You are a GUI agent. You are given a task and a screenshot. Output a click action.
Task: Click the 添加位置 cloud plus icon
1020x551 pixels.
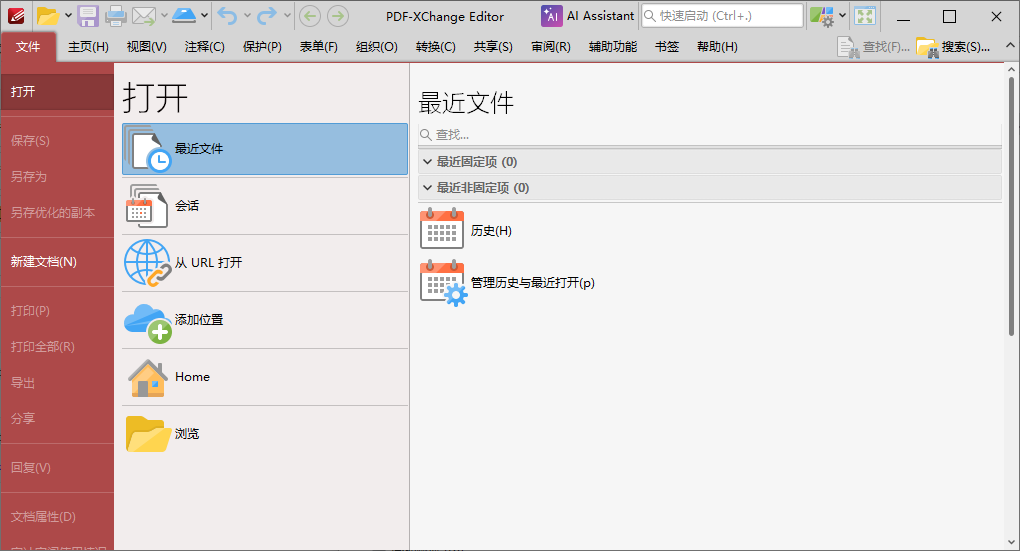(148, 322)
